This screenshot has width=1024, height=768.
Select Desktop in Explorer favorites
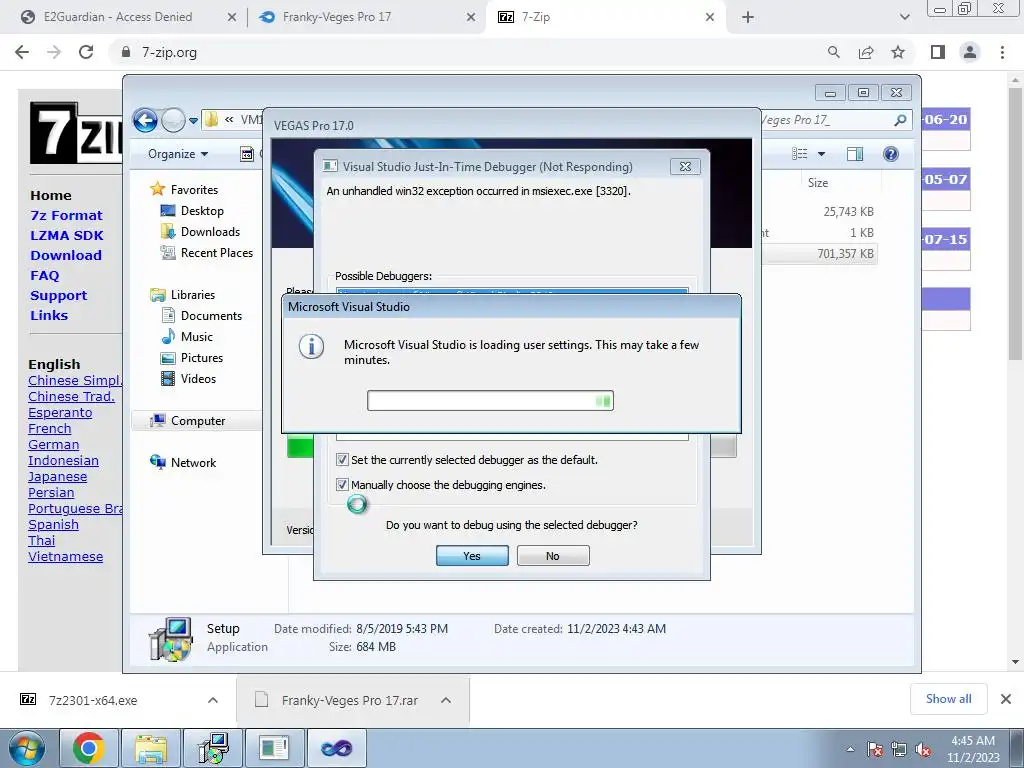click(x=202, y=211)
